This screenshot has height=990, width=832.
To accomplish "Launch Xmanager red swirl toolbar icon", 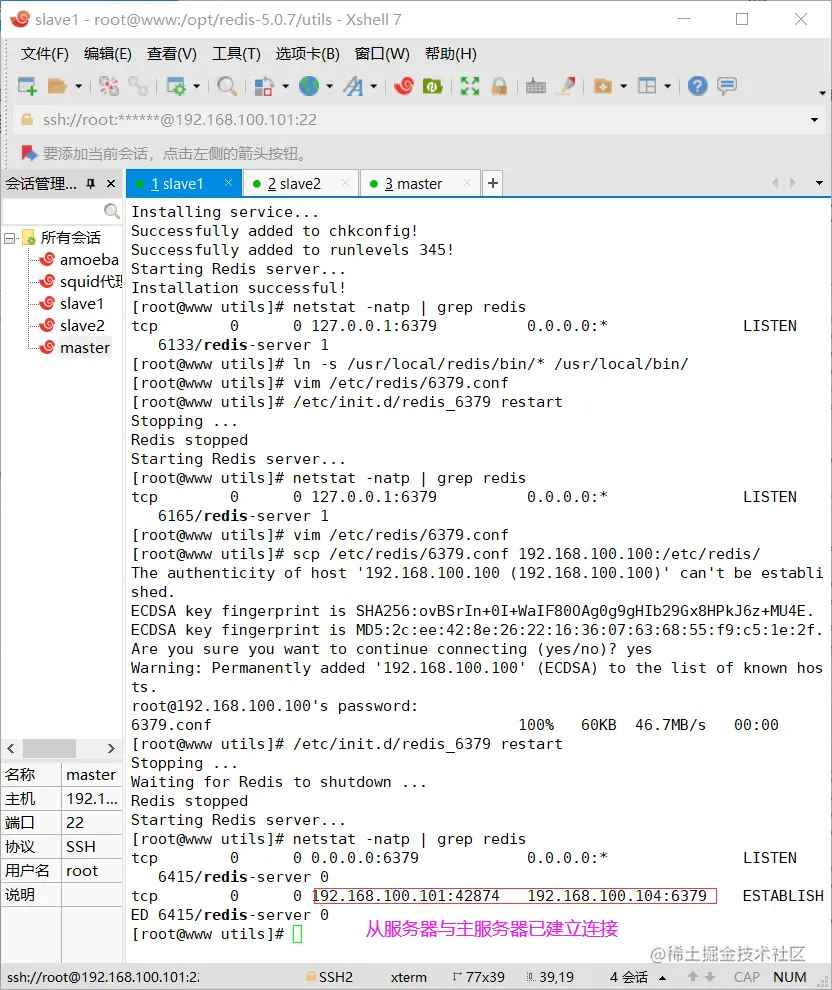I will 404,86.
